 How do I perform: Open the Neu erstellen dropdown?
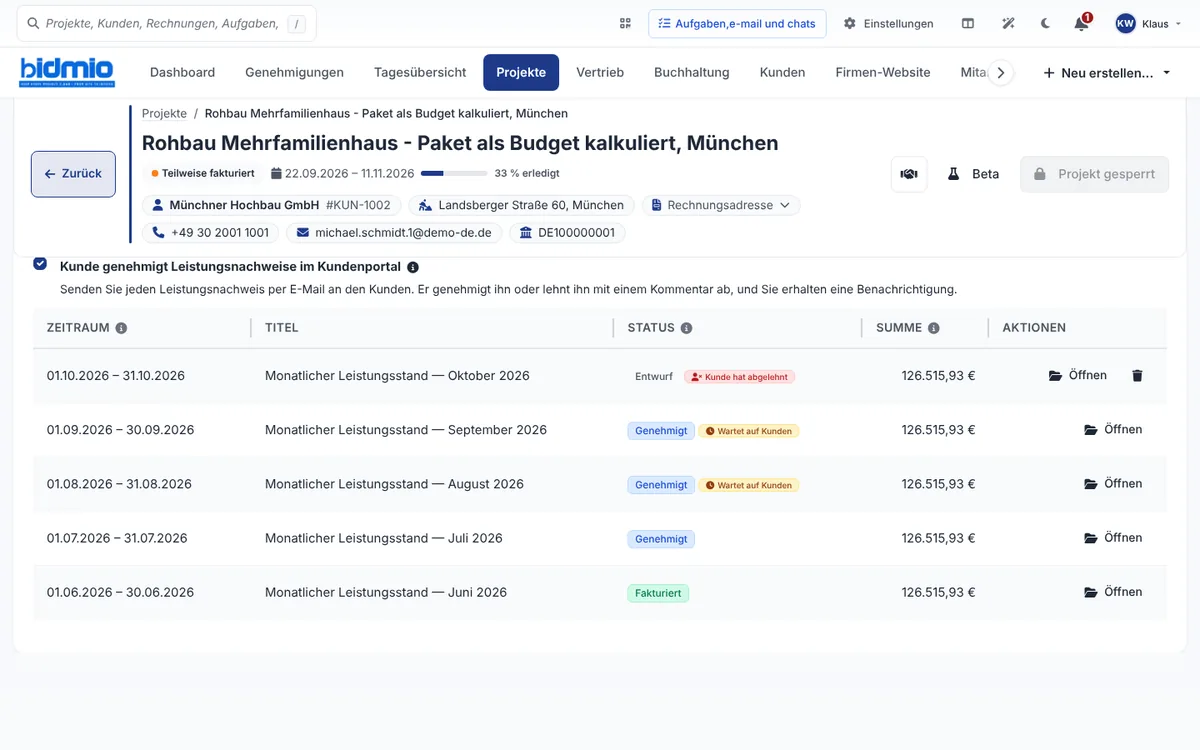click(x=1107, y=73)
